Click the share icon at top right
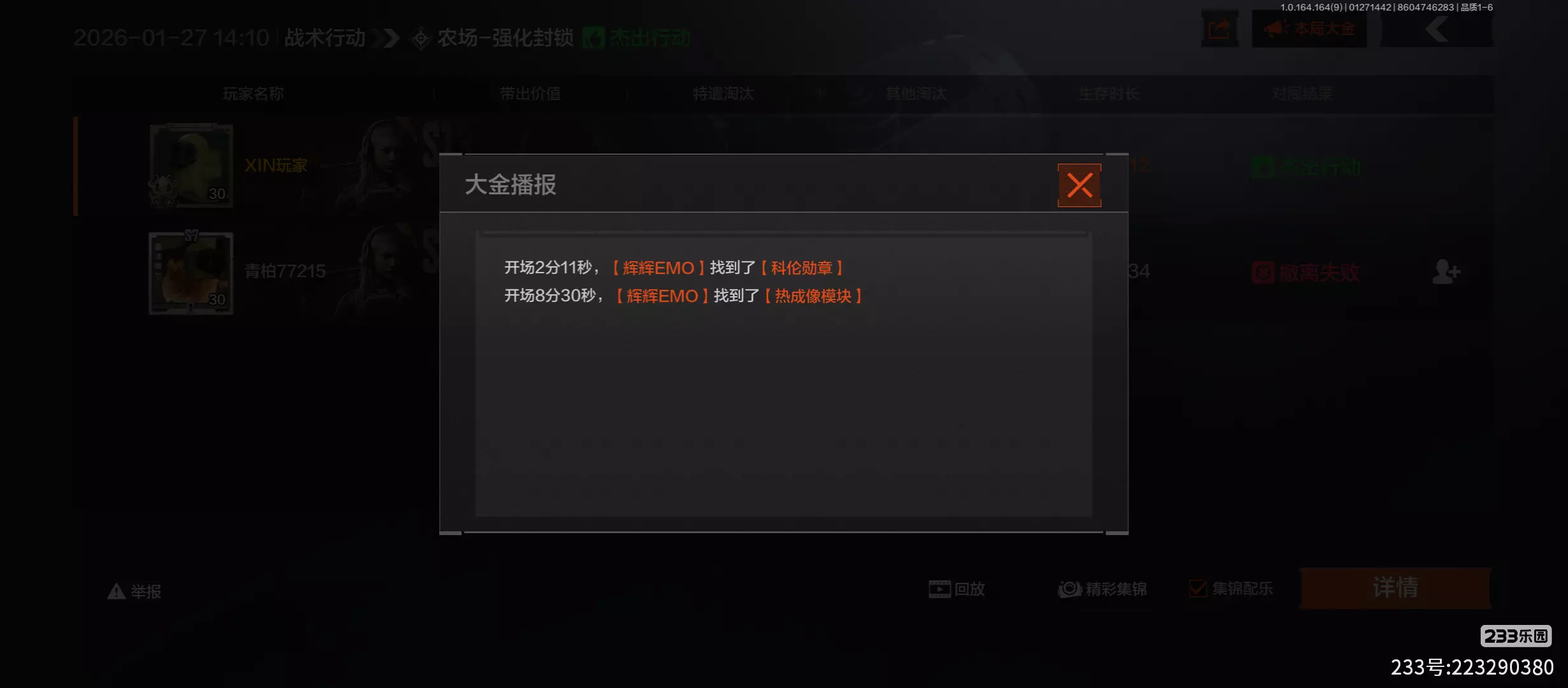Viewport: 1568px width, 688px height. coord(1219,29)
